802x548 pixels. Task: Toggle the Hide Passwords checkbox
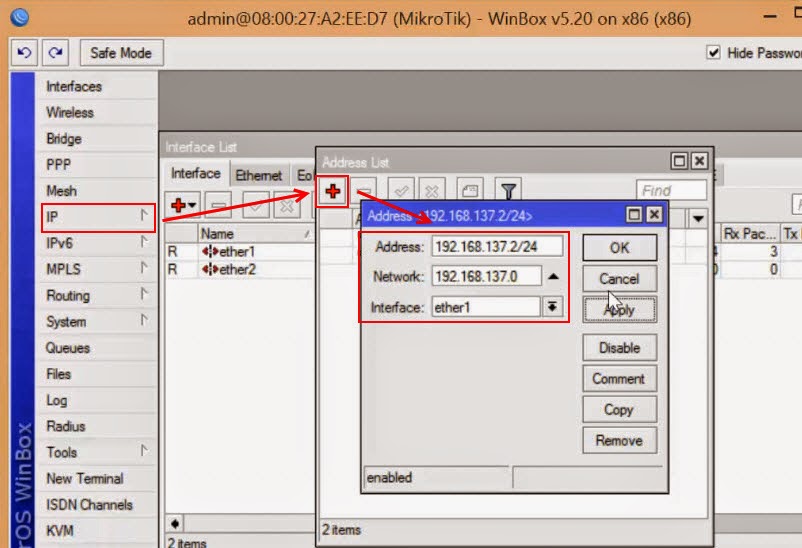click(714, 52)
